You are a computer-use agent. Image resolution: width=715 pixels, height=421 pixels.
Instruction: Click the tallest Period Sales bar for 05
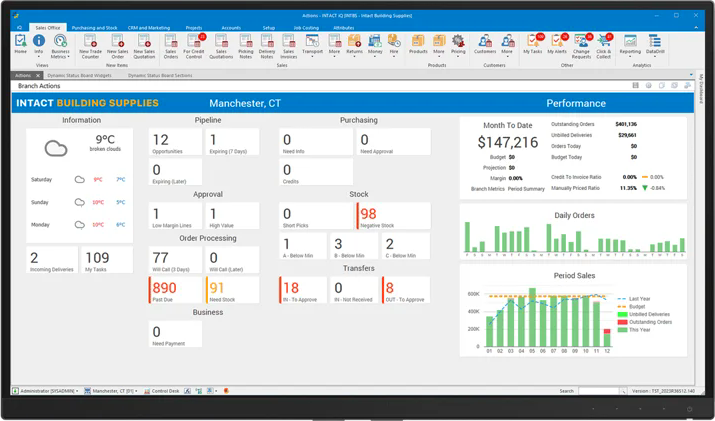click(x=532, y=317)
